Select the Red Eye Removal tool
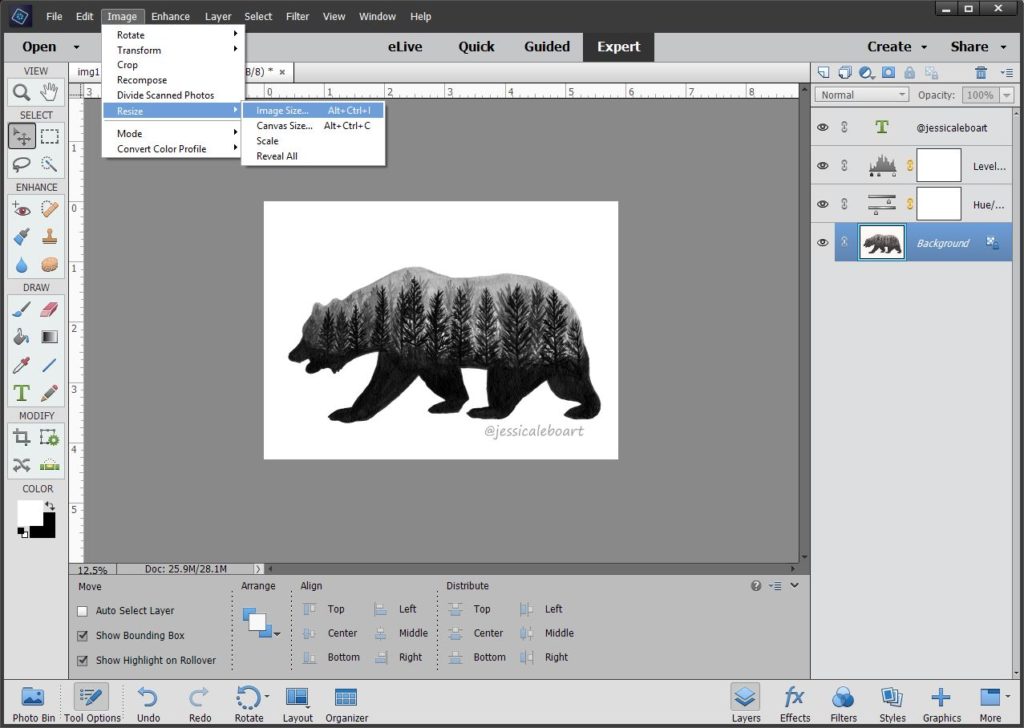This screenshot has width=1024, height=728. pos(22,209)
